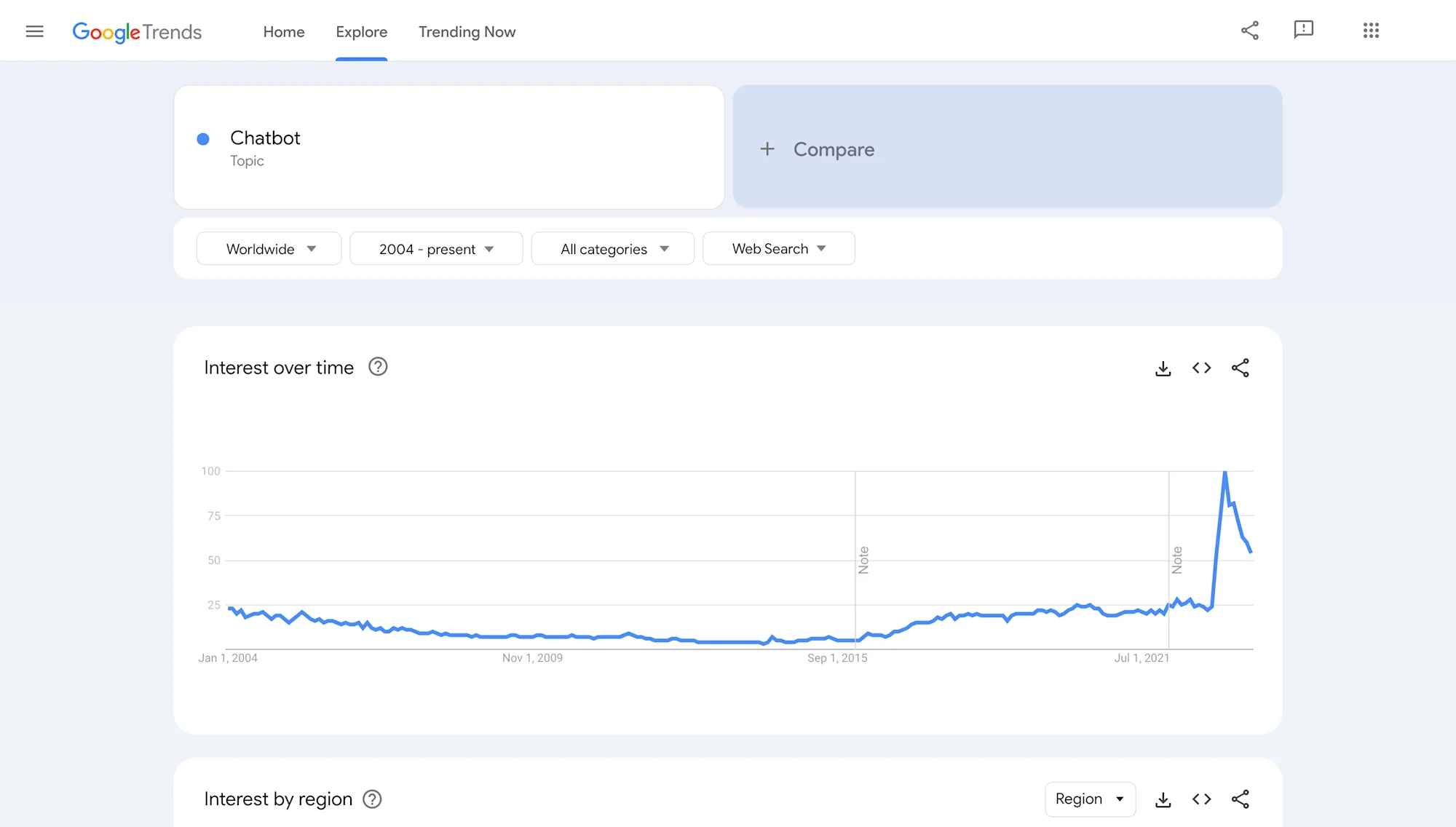Open the hamburger main menu
The height and width of the screenshot is (827, 1456).
pos(34,31)
